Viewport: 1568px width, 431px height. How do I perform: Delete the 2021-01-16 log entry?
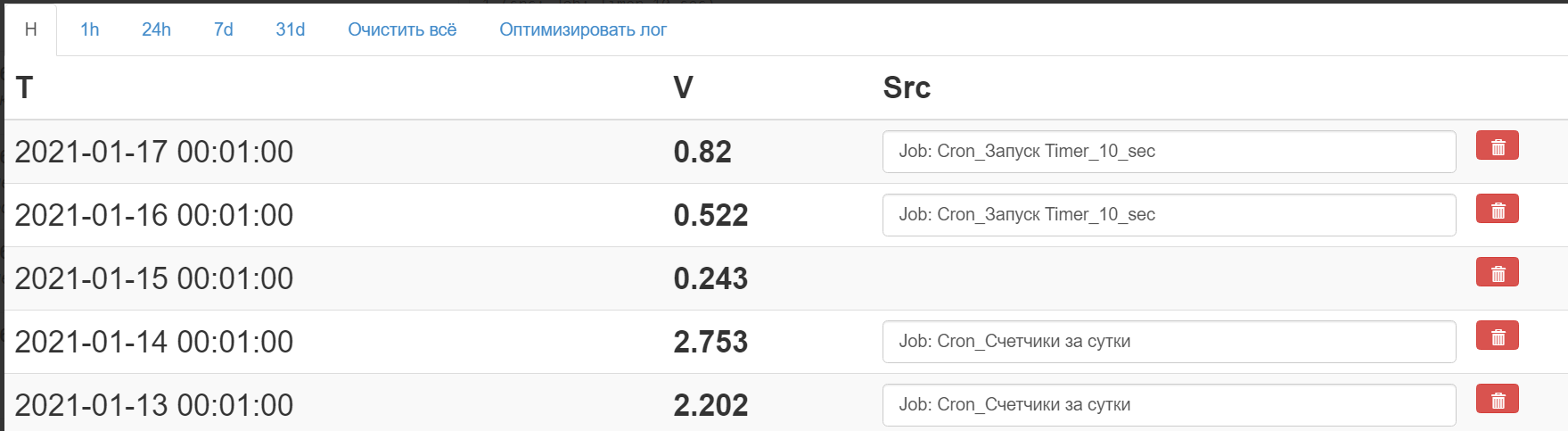[1497, 210]
